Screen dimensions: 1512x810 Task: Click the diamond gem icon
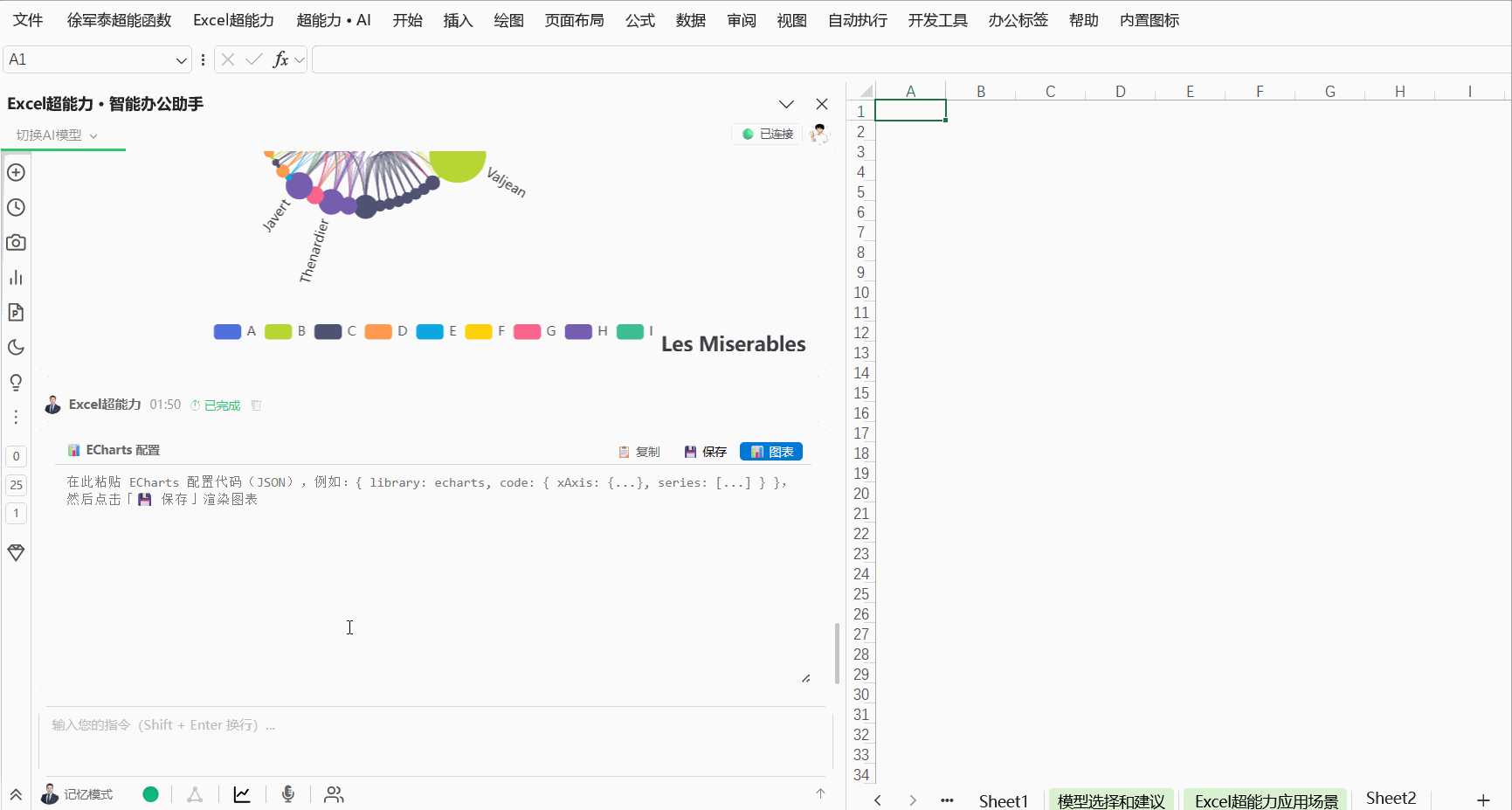pos(16,552)
